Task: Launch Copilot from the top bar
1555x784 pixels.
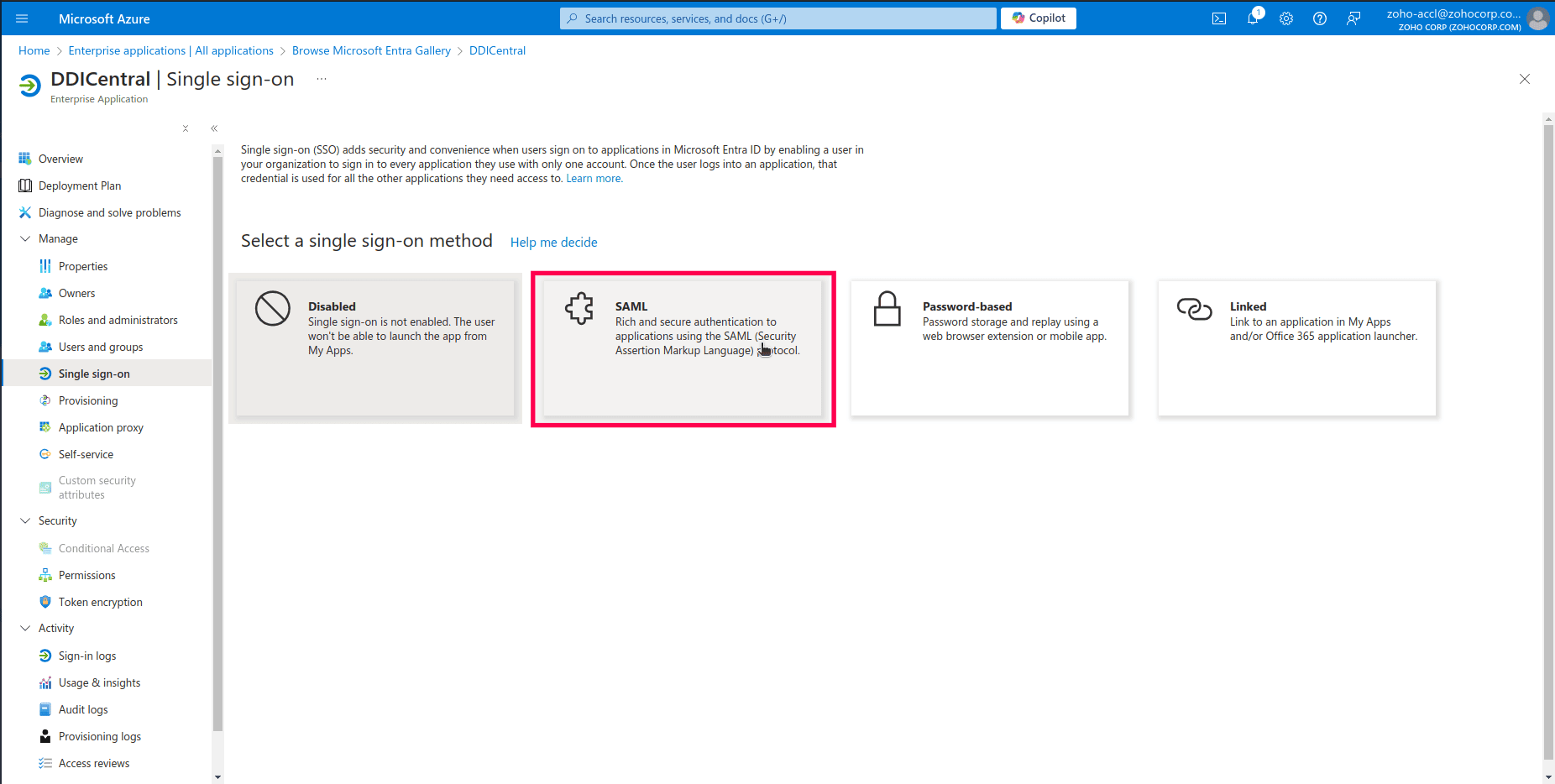Action: point(1038,18)
